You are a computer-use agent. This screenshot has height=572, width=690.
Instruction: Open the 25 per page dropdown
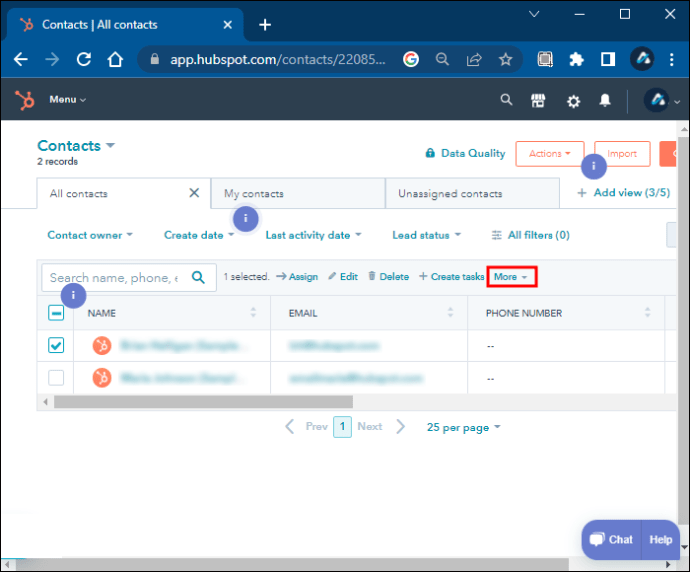point(463,427)
